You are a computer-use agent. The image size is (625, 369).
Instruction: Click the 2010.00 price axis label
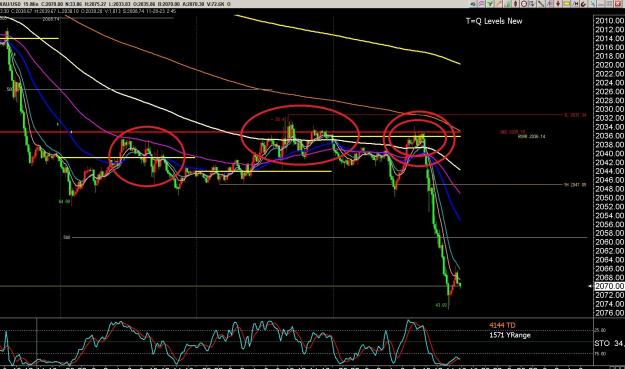609,21
